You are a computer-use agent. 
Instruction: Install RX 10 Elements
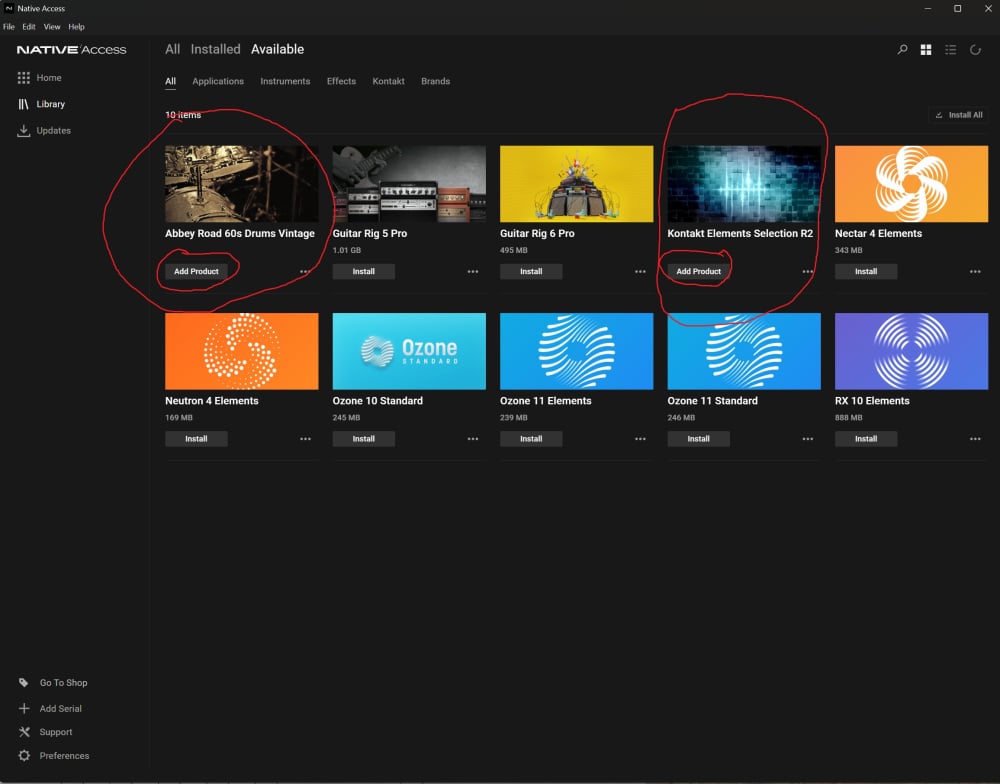[866, 439]
